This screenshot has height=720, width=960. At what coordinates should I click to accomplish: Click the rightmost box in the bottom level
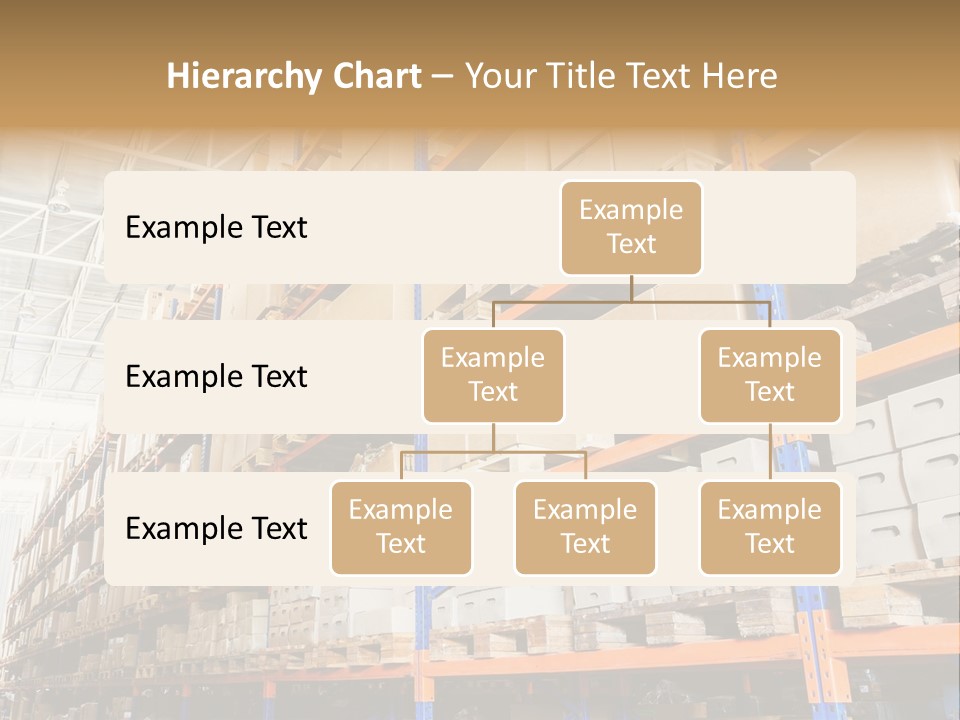pos(770,528)
